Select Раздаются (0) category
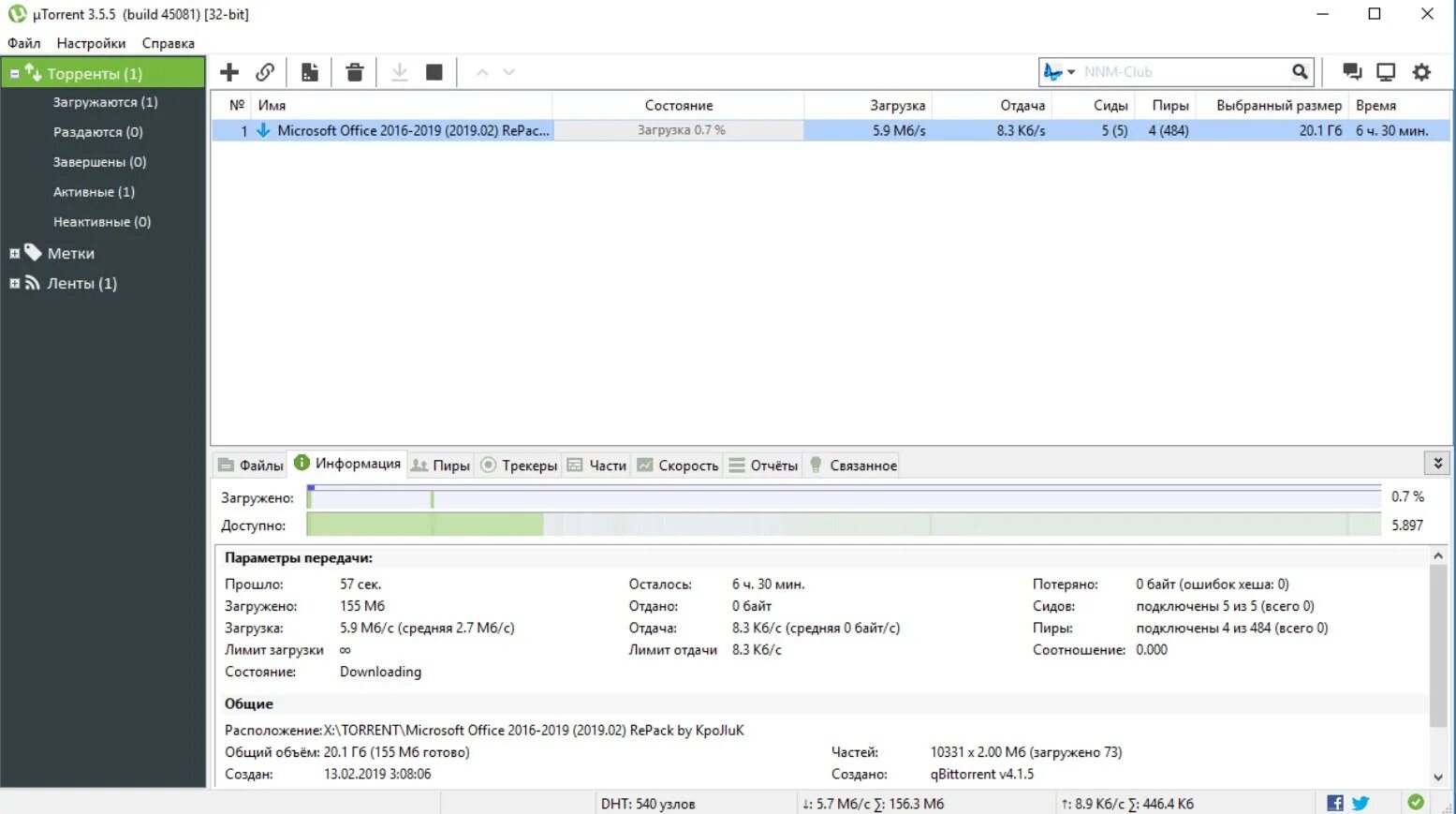 tap(98, 132)
